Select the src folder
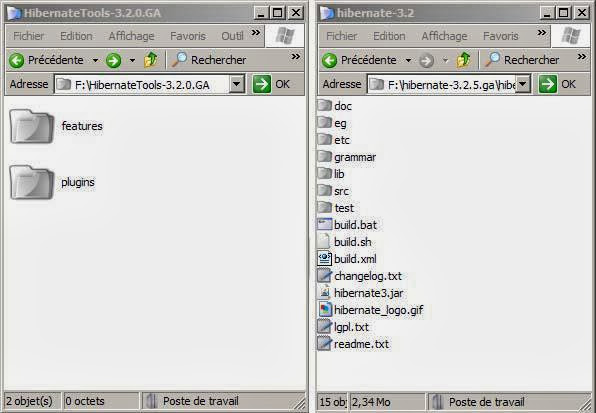This screenshot has width=596, height=413. [333, 191]
